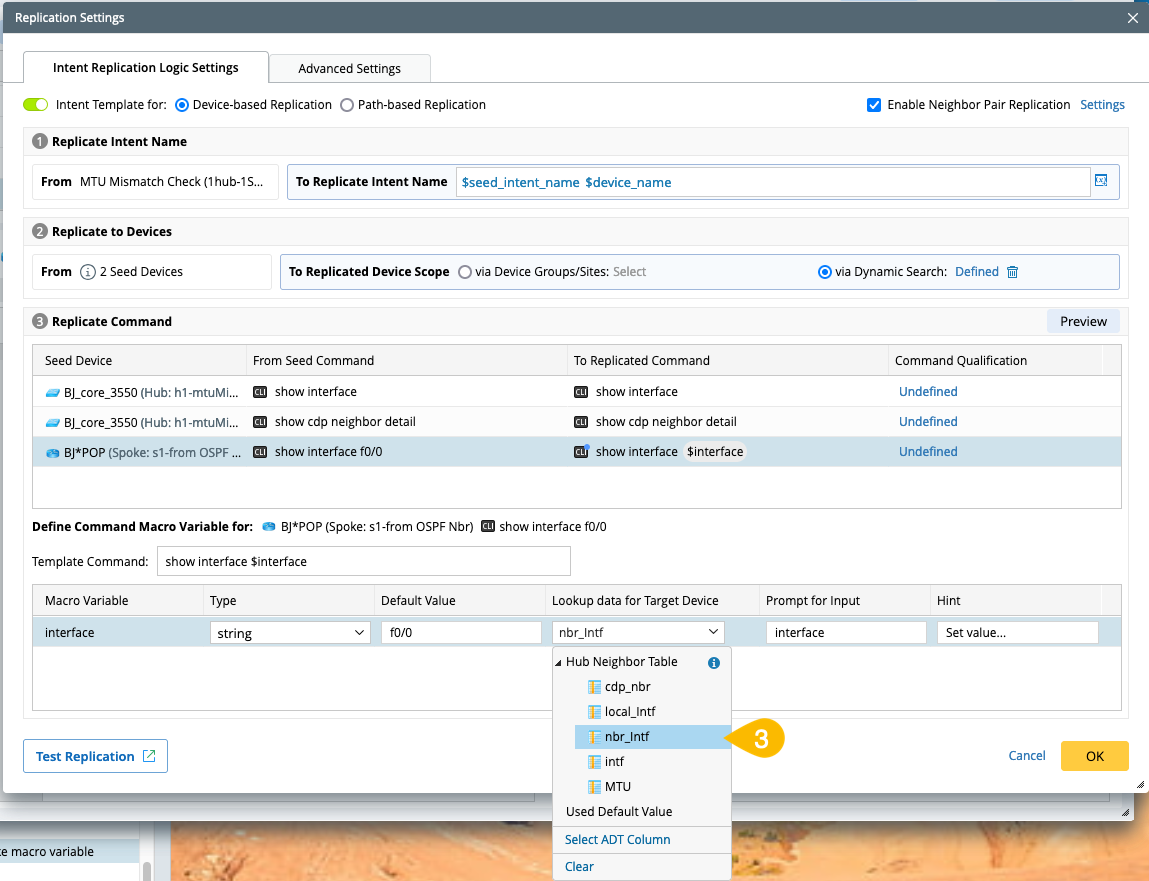Click the CLI icon for show cdp neighbor detail
1149x881 pixels.
click(x=260, y=422)
